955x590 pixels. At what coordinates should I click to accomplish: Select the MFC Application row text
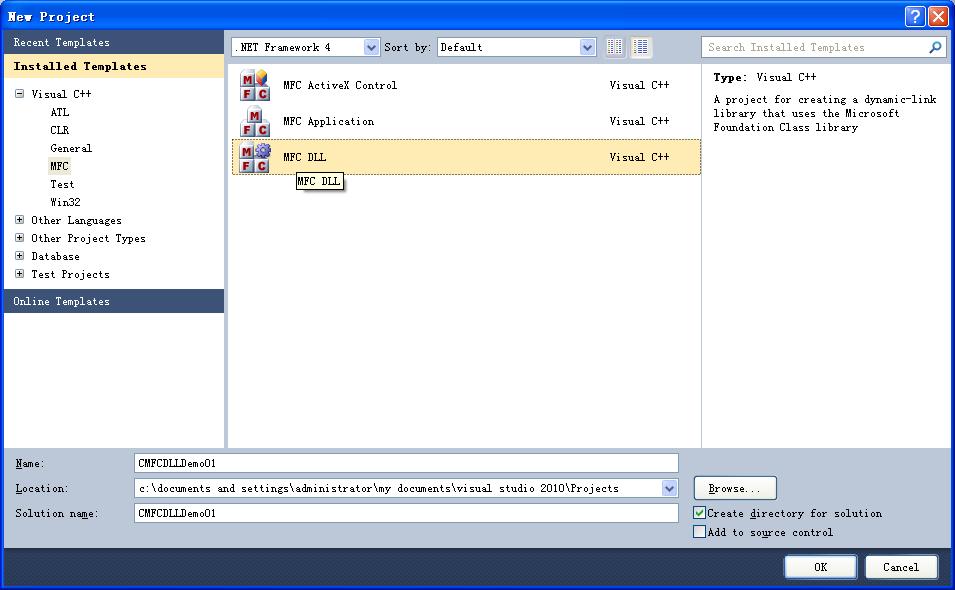click(328, 121)
